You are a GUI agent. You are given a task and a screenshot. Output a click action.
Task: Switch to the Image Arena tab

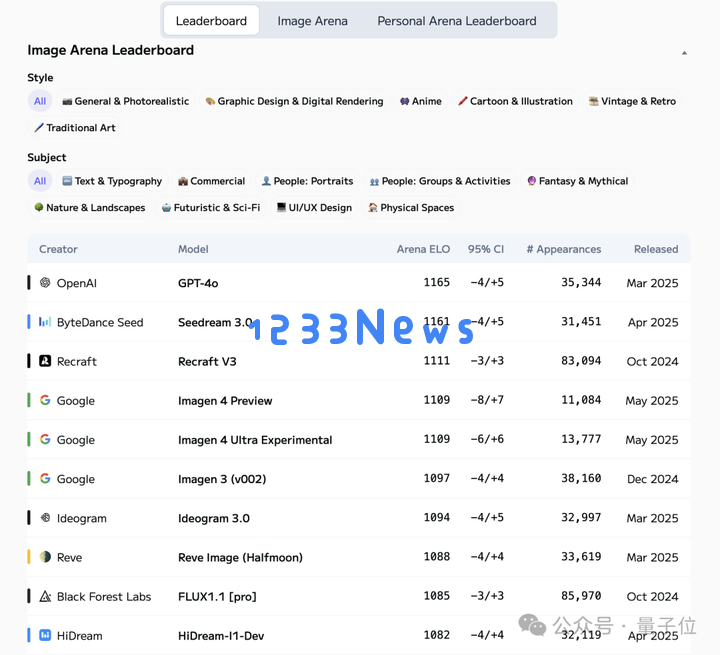tap(312, 21)
